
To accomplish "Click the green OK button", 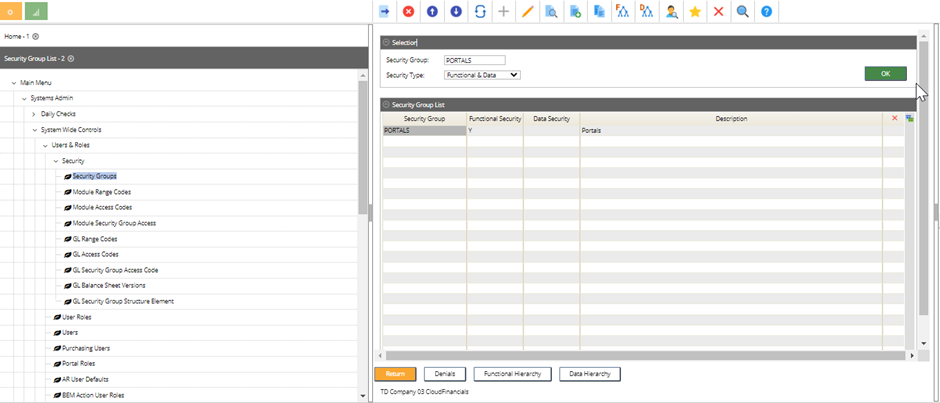I will [x=885, y=73].
